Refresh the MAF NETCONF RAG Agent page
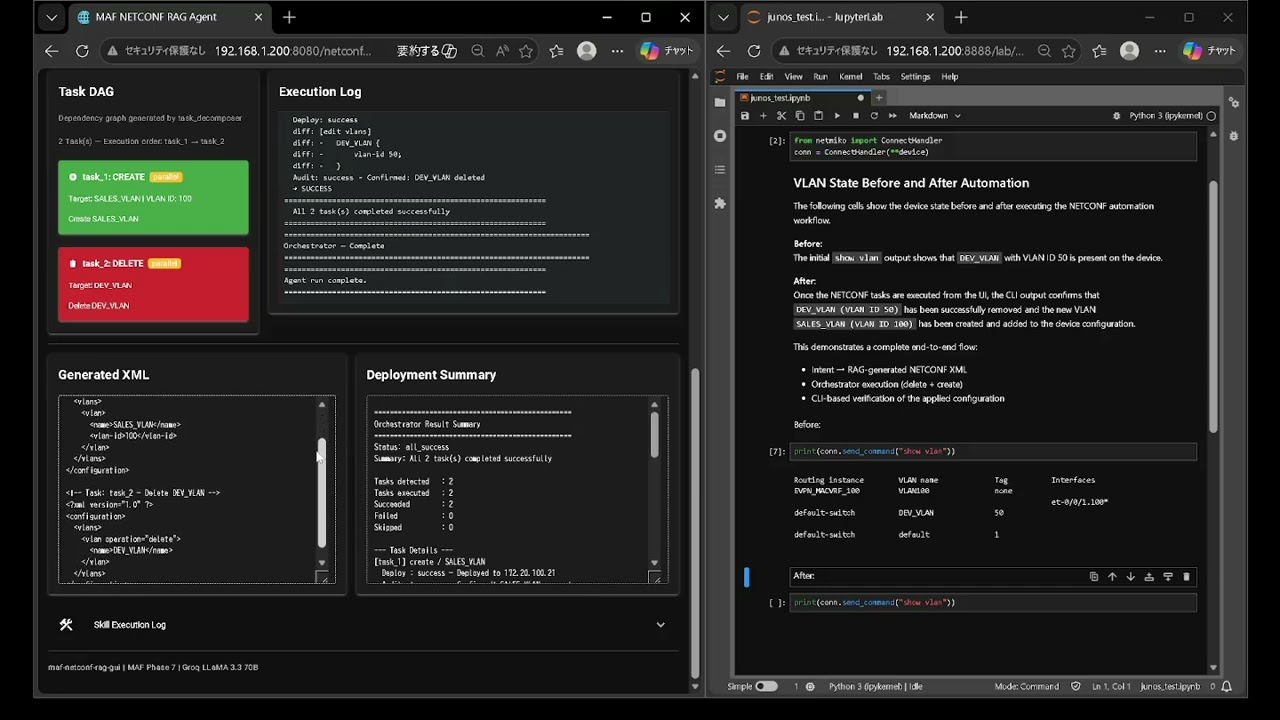1280x720 pixels. 82,51
